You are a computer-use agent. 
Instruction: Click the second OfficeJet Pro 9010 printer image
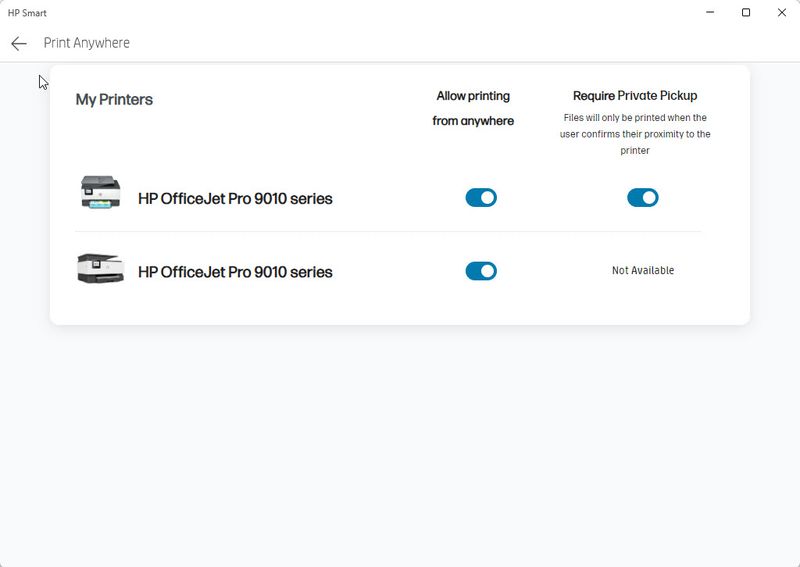point(100,269)
